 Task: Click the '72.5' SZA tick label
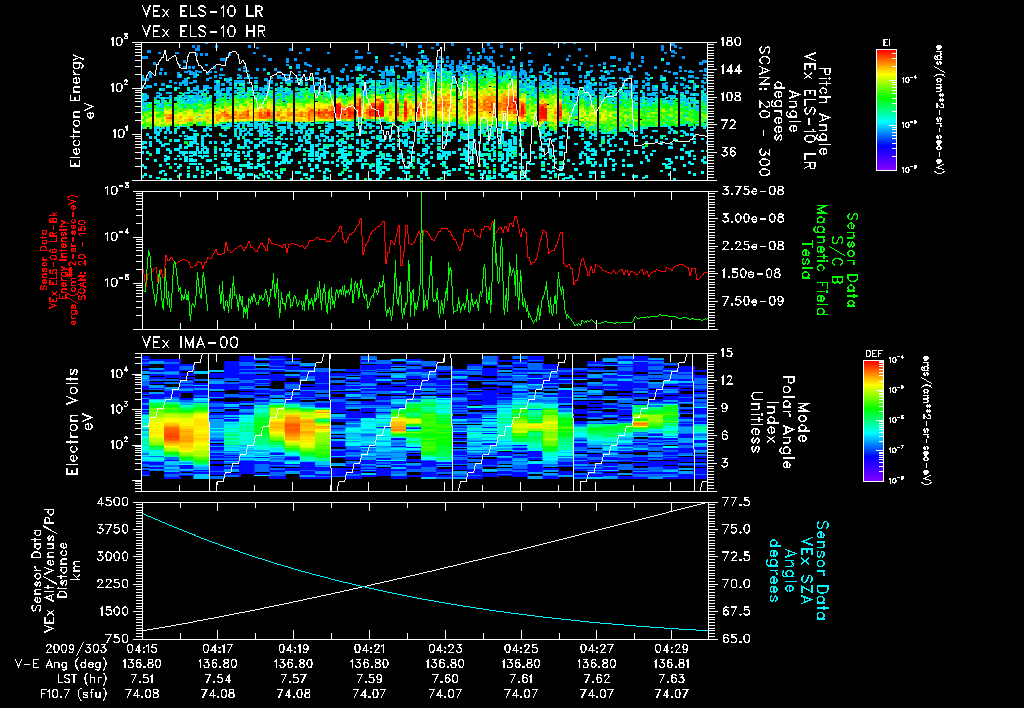(x=735, y=556)
